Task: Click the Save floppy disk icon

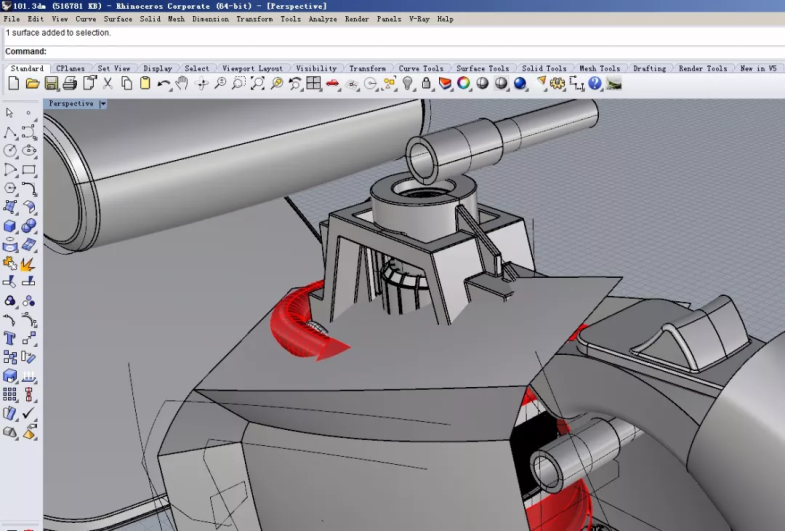Action: click(52, 83)
